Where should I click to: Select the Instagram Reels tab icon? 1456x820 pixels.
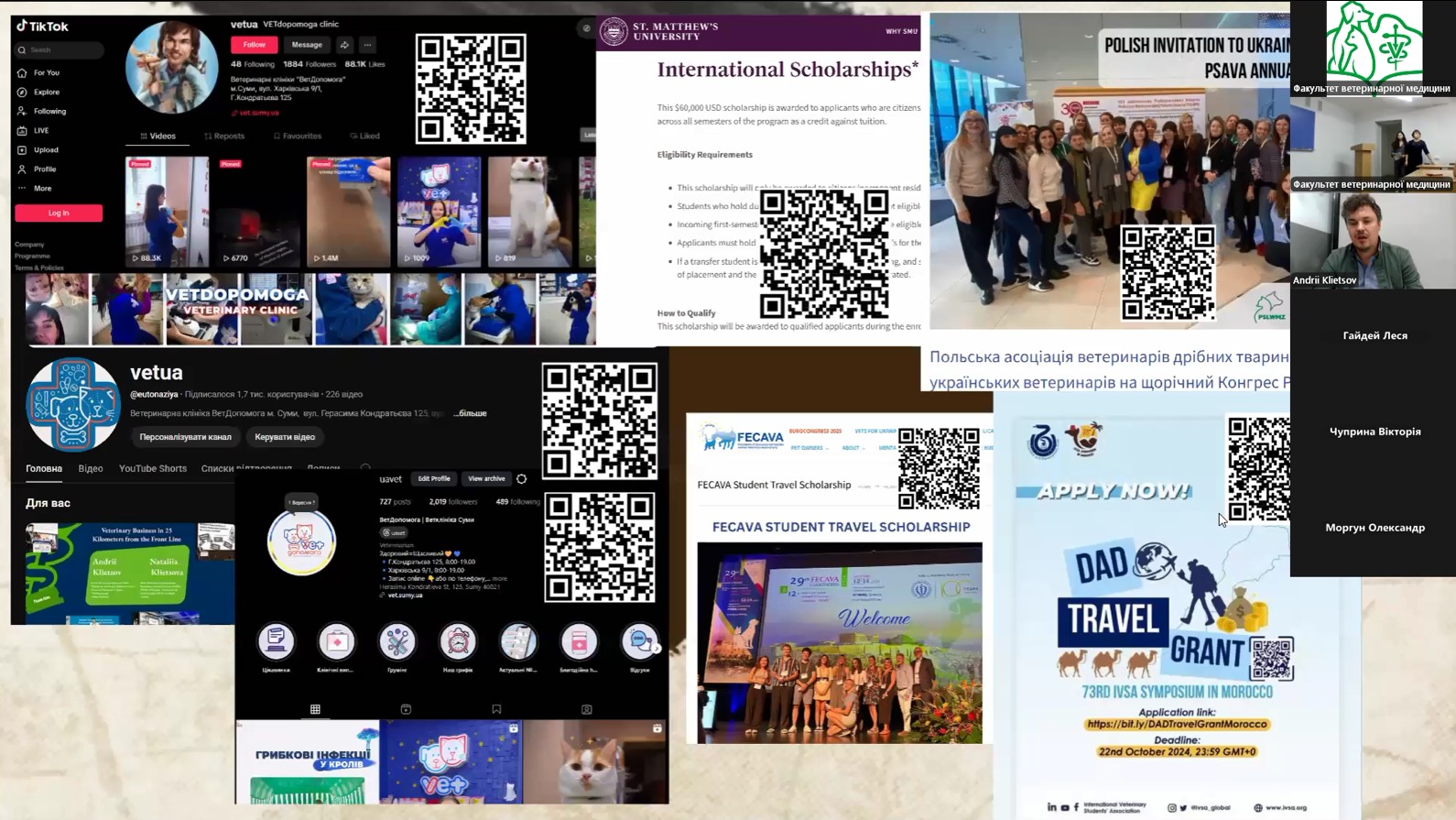[406, 709]
